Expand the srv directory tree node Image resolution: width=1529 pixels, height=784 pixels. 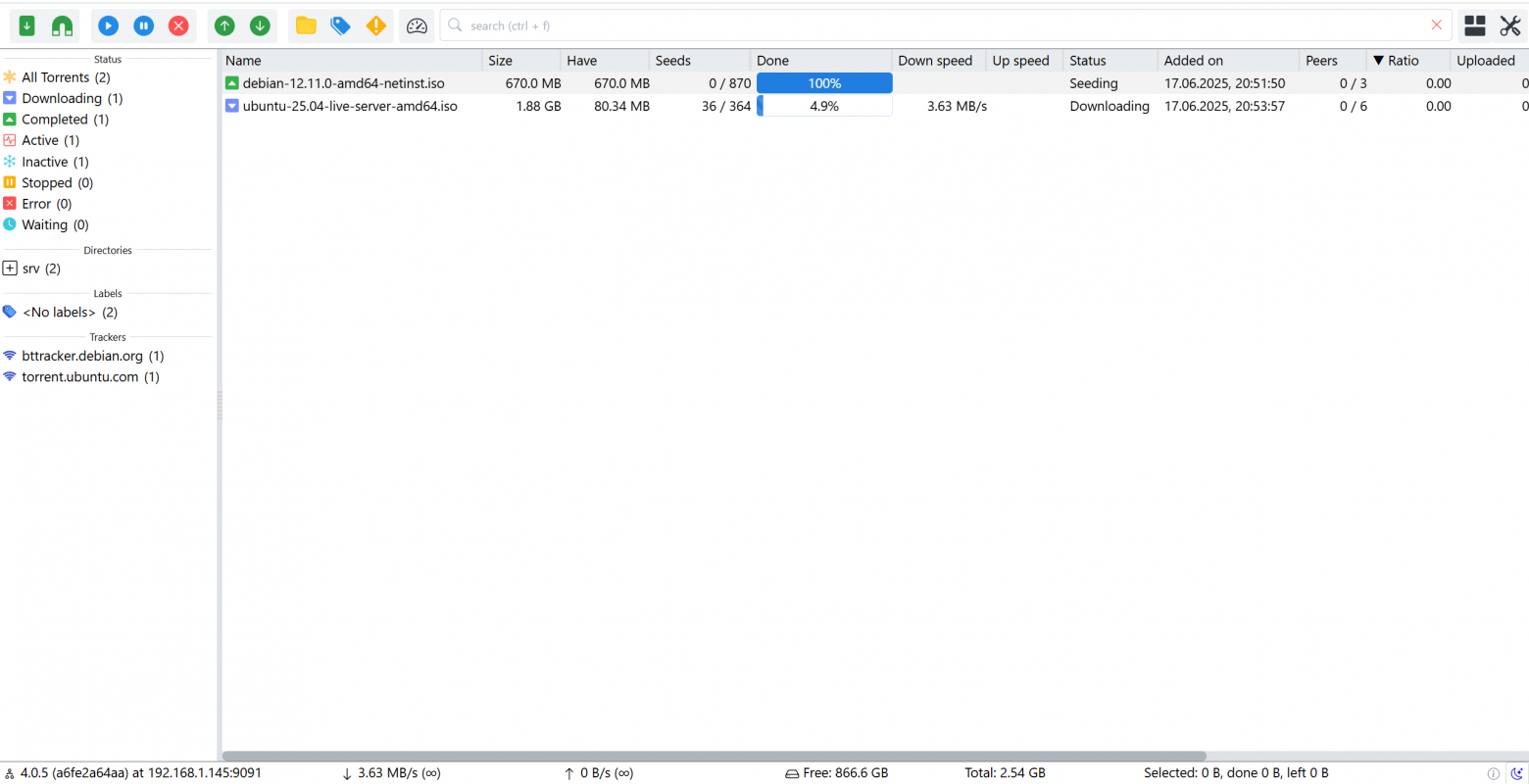(x=10, y=269)
